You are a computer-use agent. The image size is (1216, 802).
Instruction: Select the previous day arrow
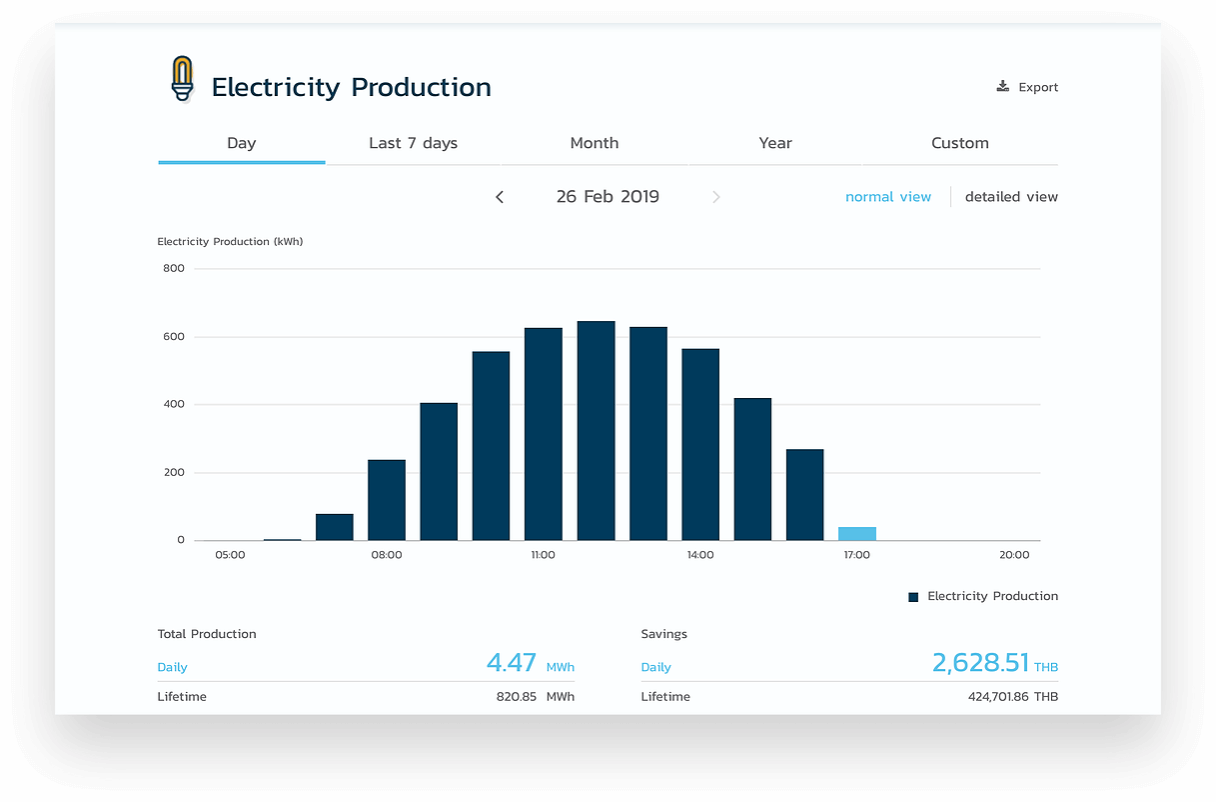(x=499, y=197)
